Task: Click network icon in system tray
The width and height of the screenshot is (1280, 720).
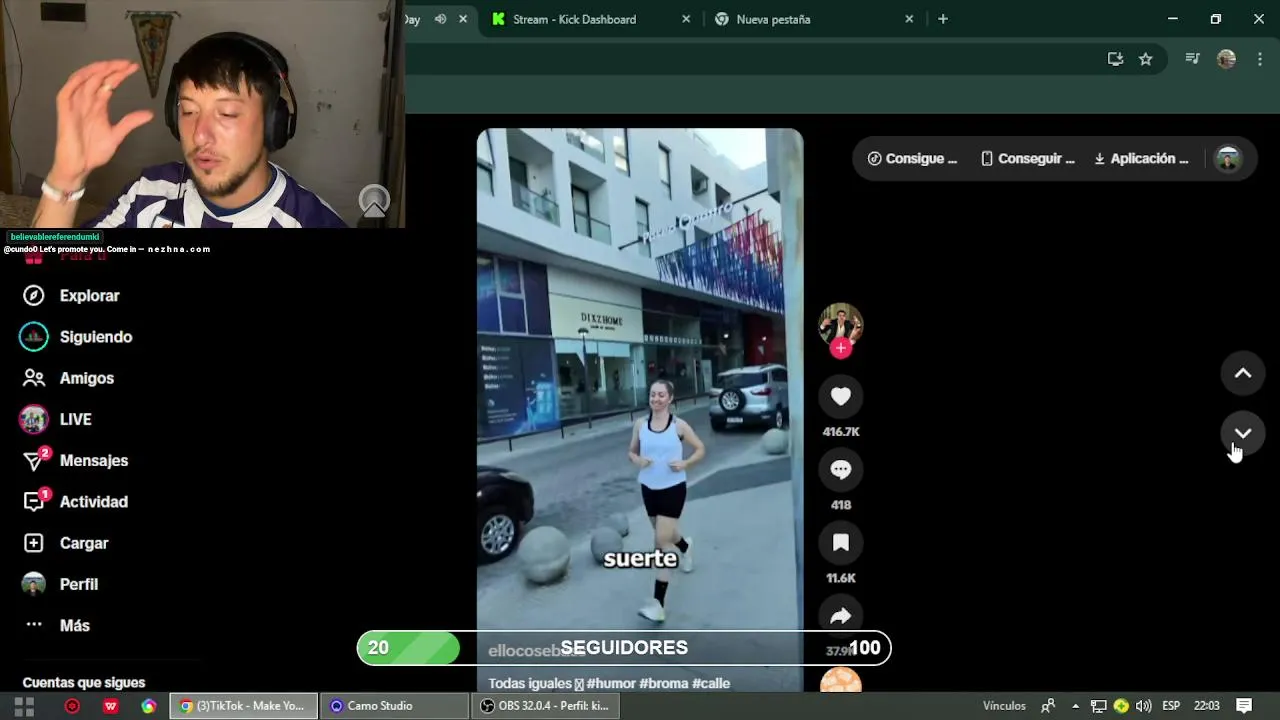Action: 1098,706
